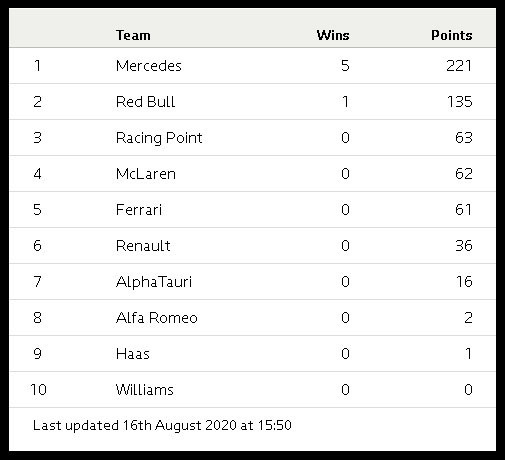Click position number 10 for Williams
505x460 pixels.
point(38,390)
